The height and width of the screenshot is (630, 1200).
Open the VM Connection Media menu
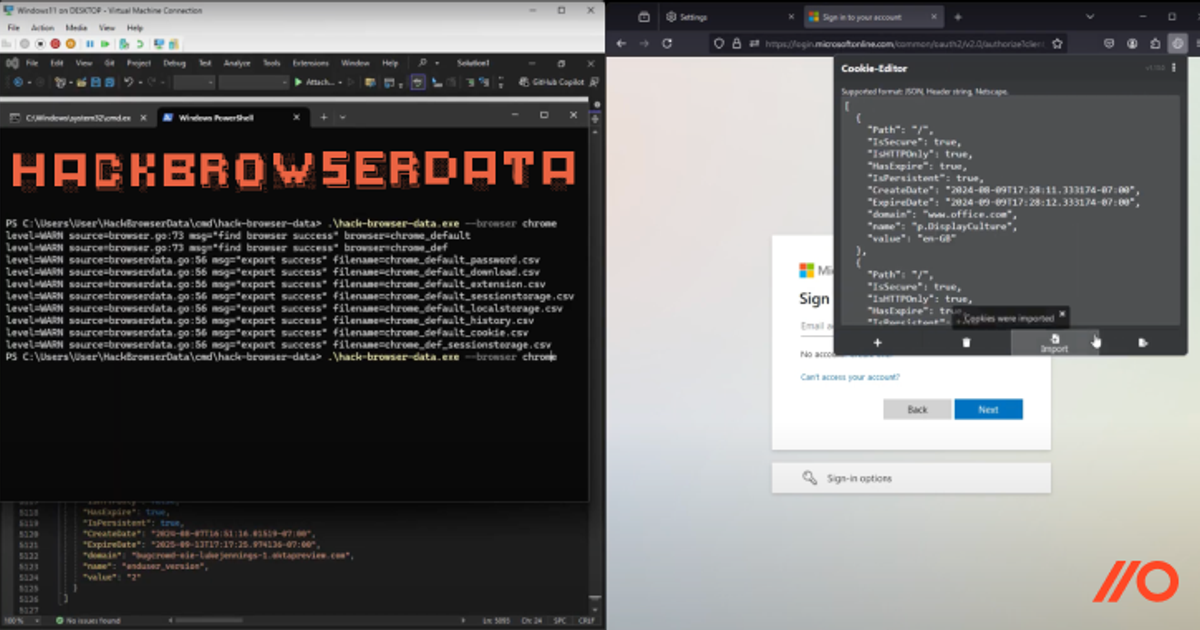pyautogui.click(x=76, y=28)
